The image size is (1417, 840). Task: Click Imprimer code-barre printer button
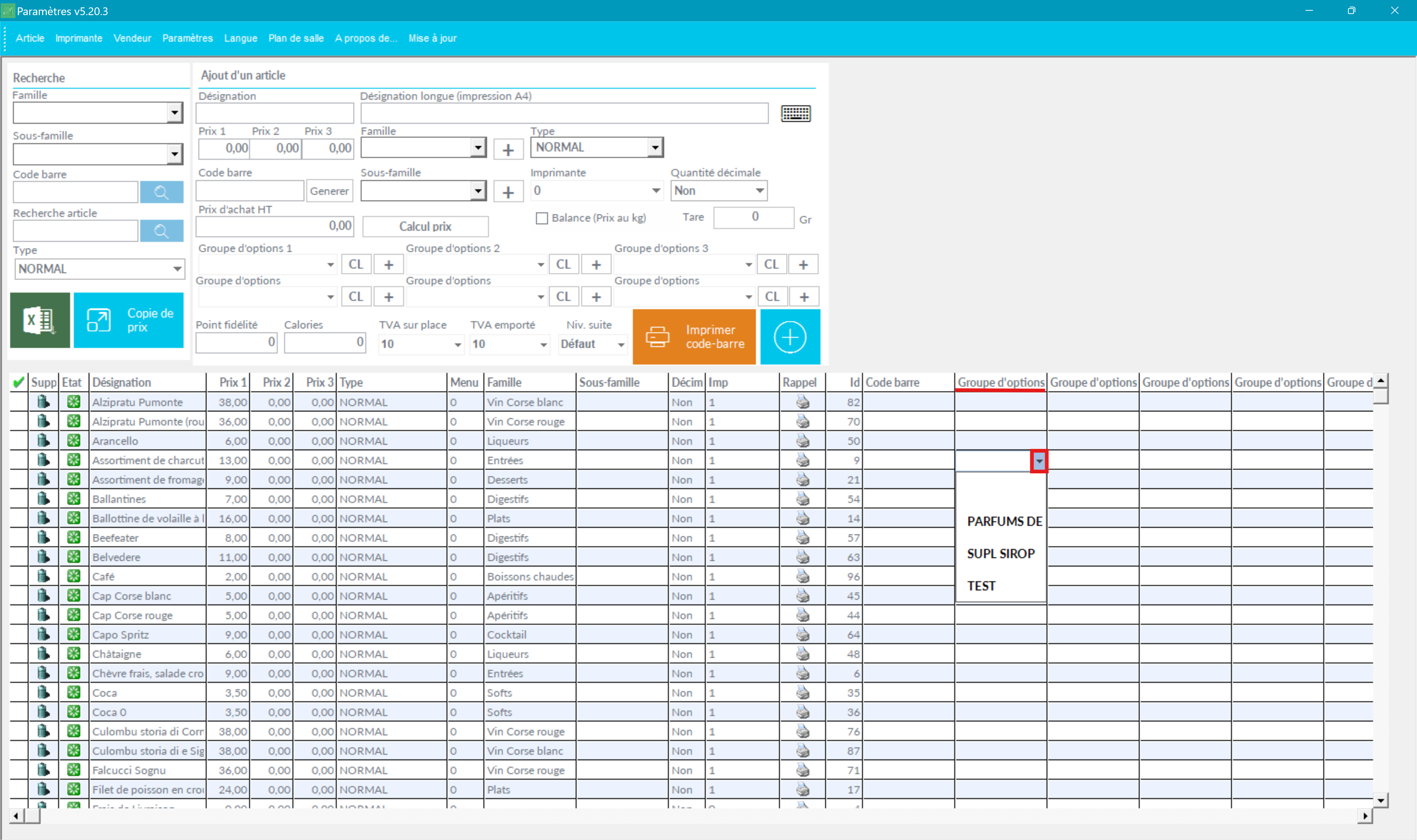pyautogui.click(x=694, y=337)
